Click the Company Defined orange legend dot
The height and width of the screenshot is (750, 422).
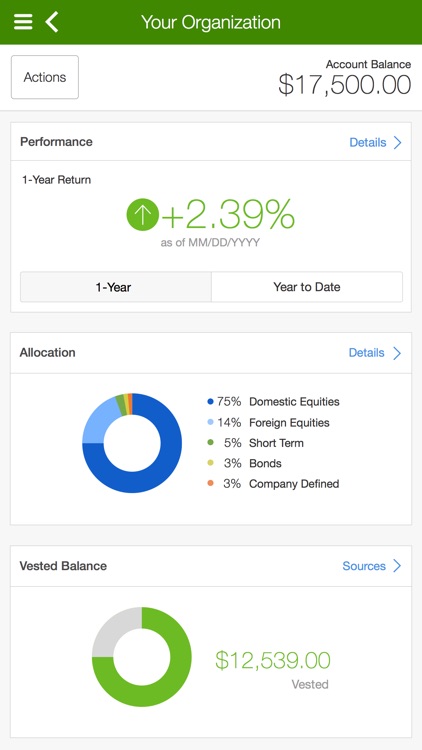(x=211, y=484)
